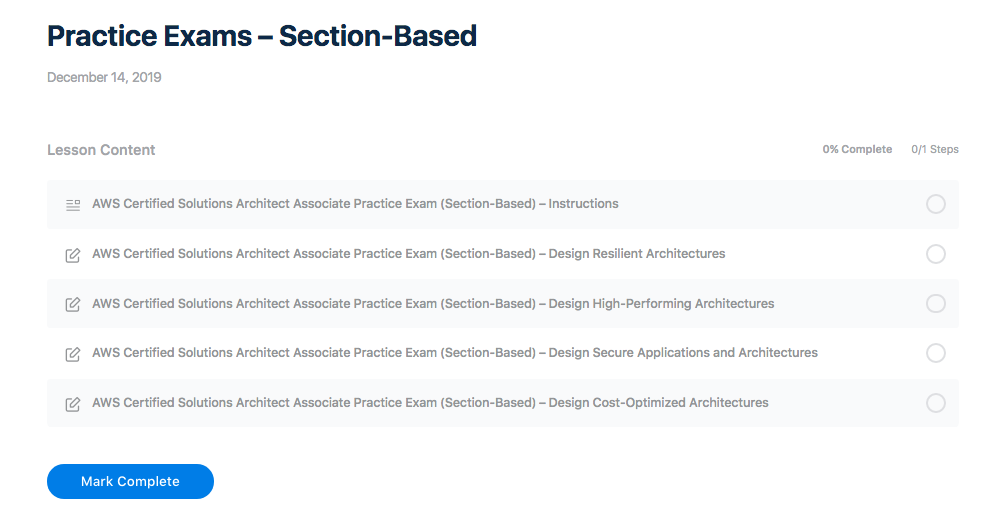Click quiz icon beside Design Secure Applications

(73, 354)
